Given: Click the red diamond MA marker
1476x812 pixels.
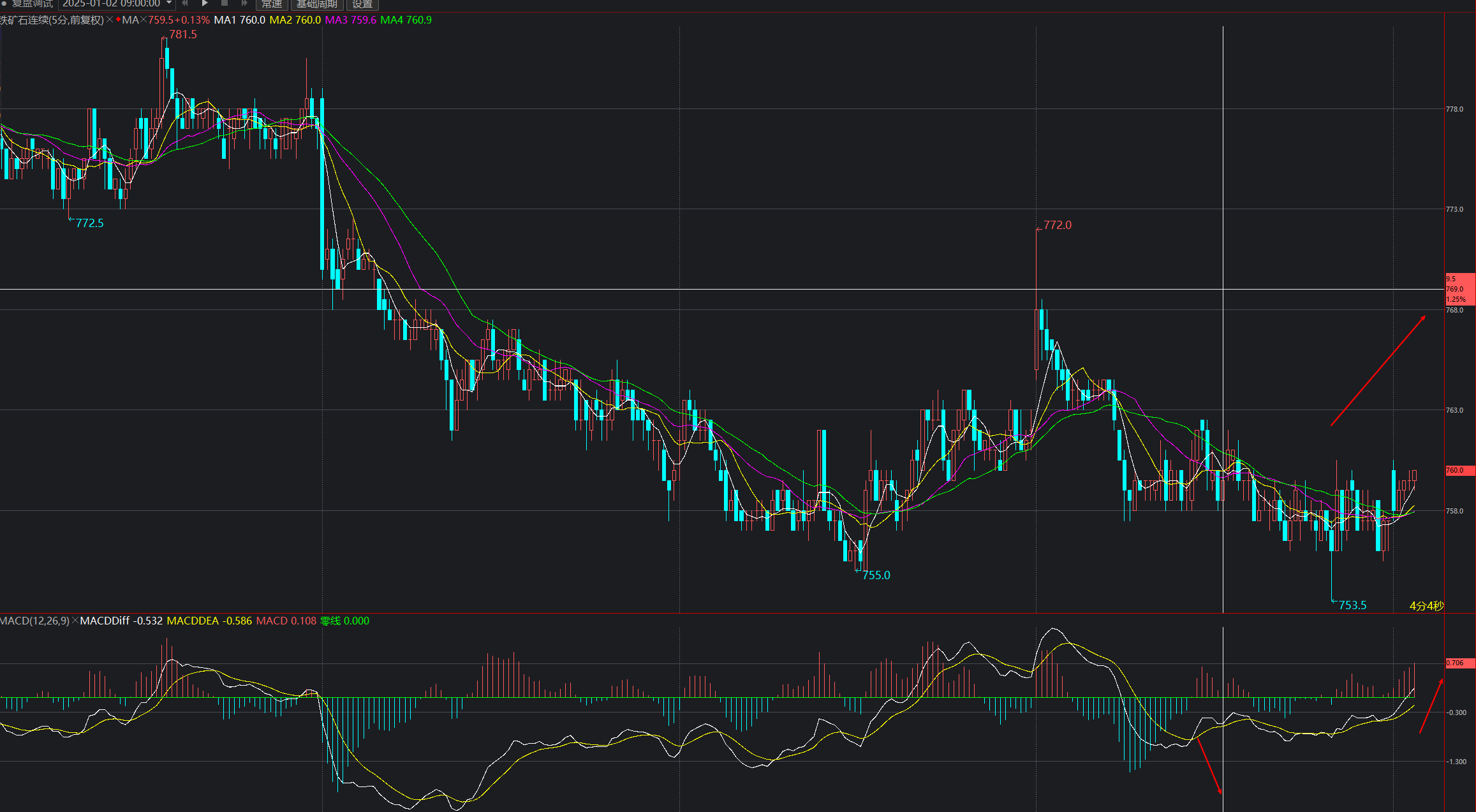Looking at the screenshot, I should (118, 20).
